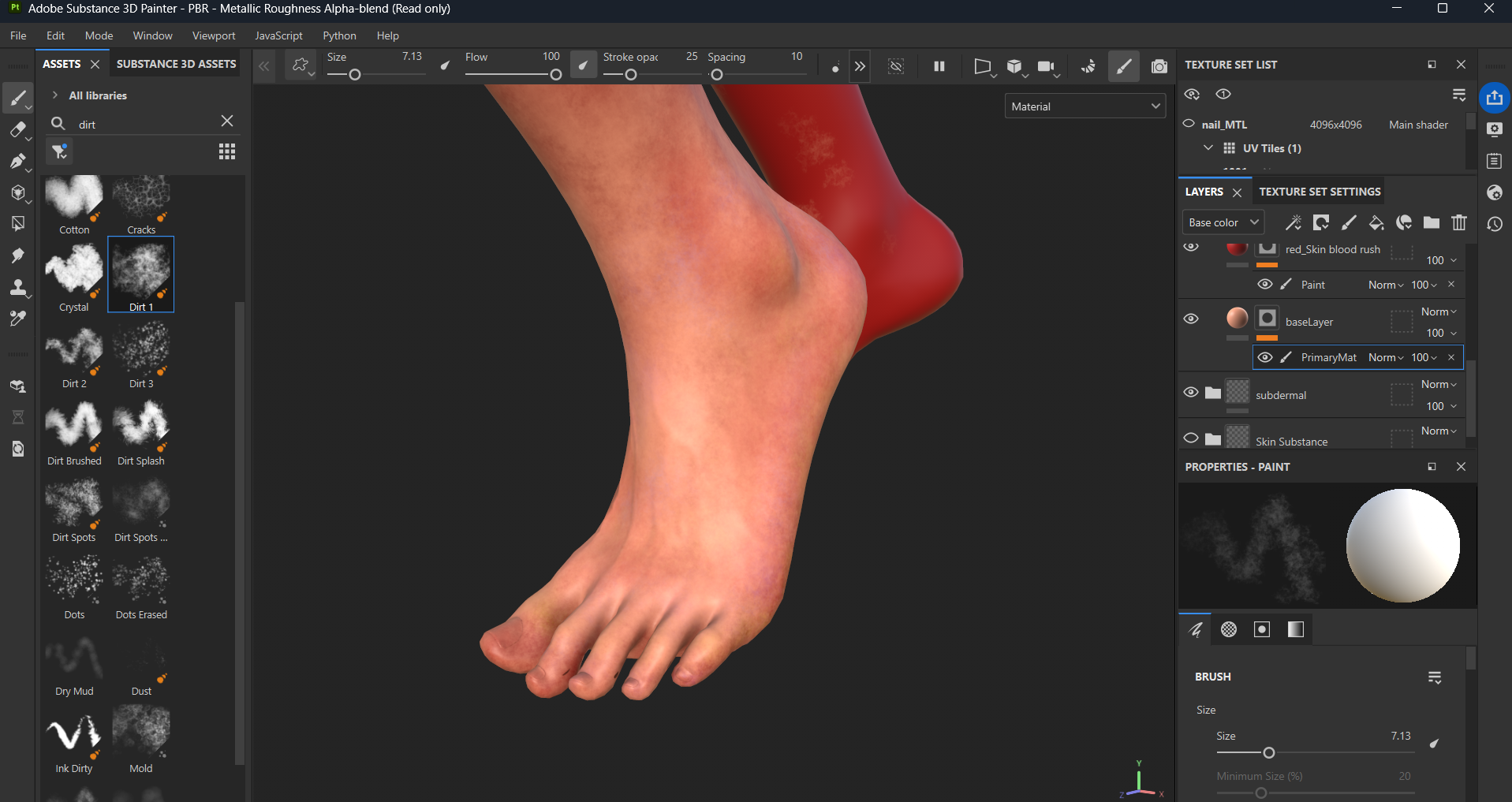This screenshot has height=802, width=1512.
Task: Add a fill layer with bucket icon
Action: pyautogui.click(x=1376, y=223)
